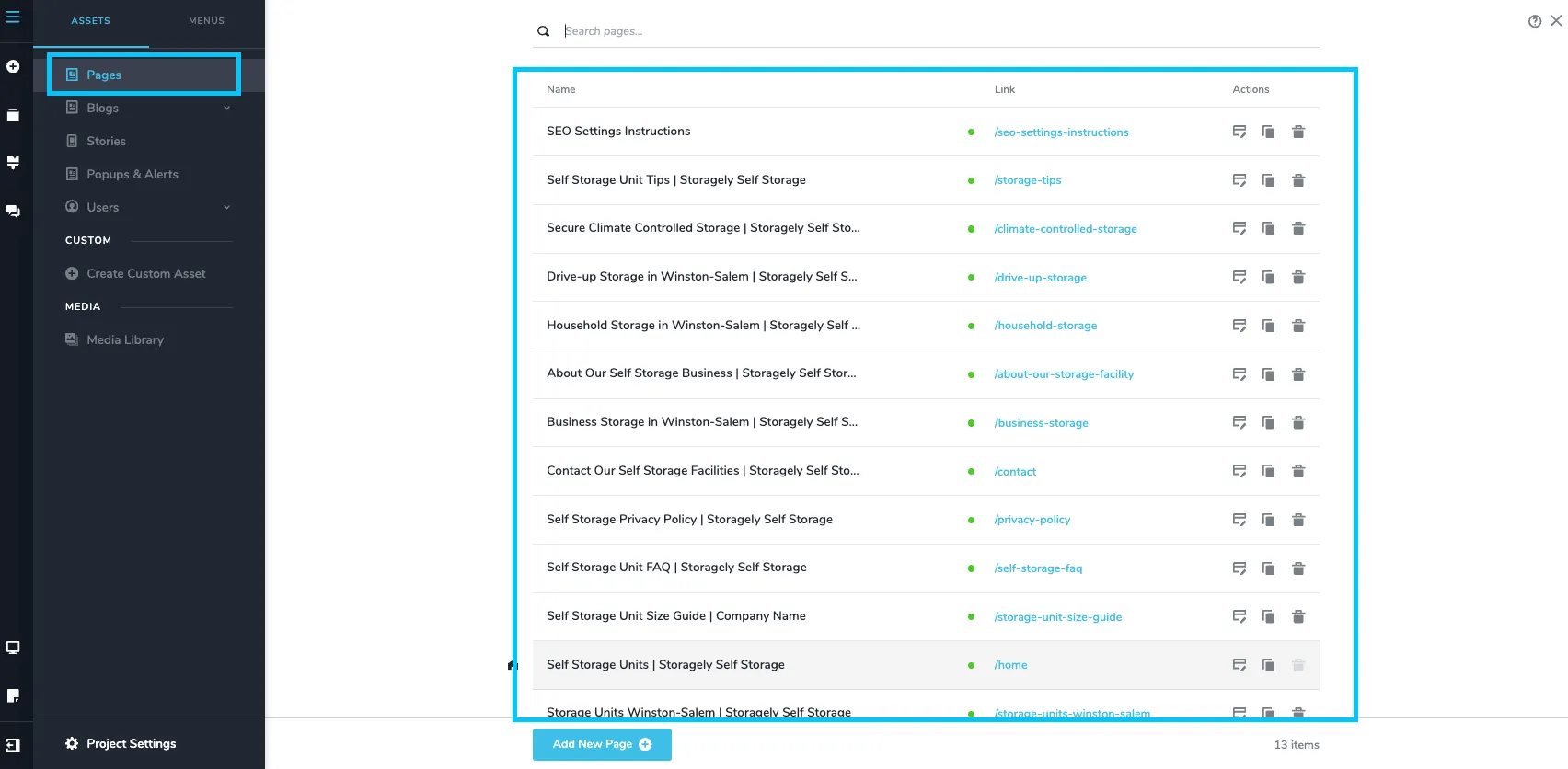This screenshot has height=769, width=1568.
Task: Select the Drive-up Storage in Winston-Salem row name
Action: [x=702, y=276]
